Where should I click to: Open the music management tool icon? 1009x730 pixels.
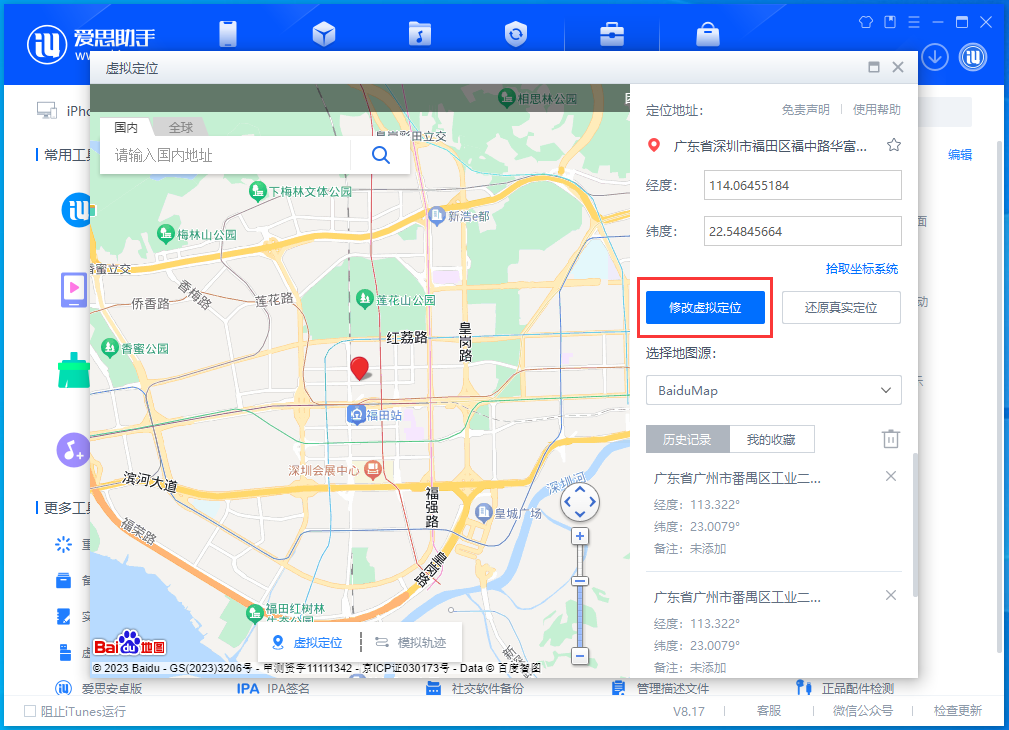click(x=420, y=33)
